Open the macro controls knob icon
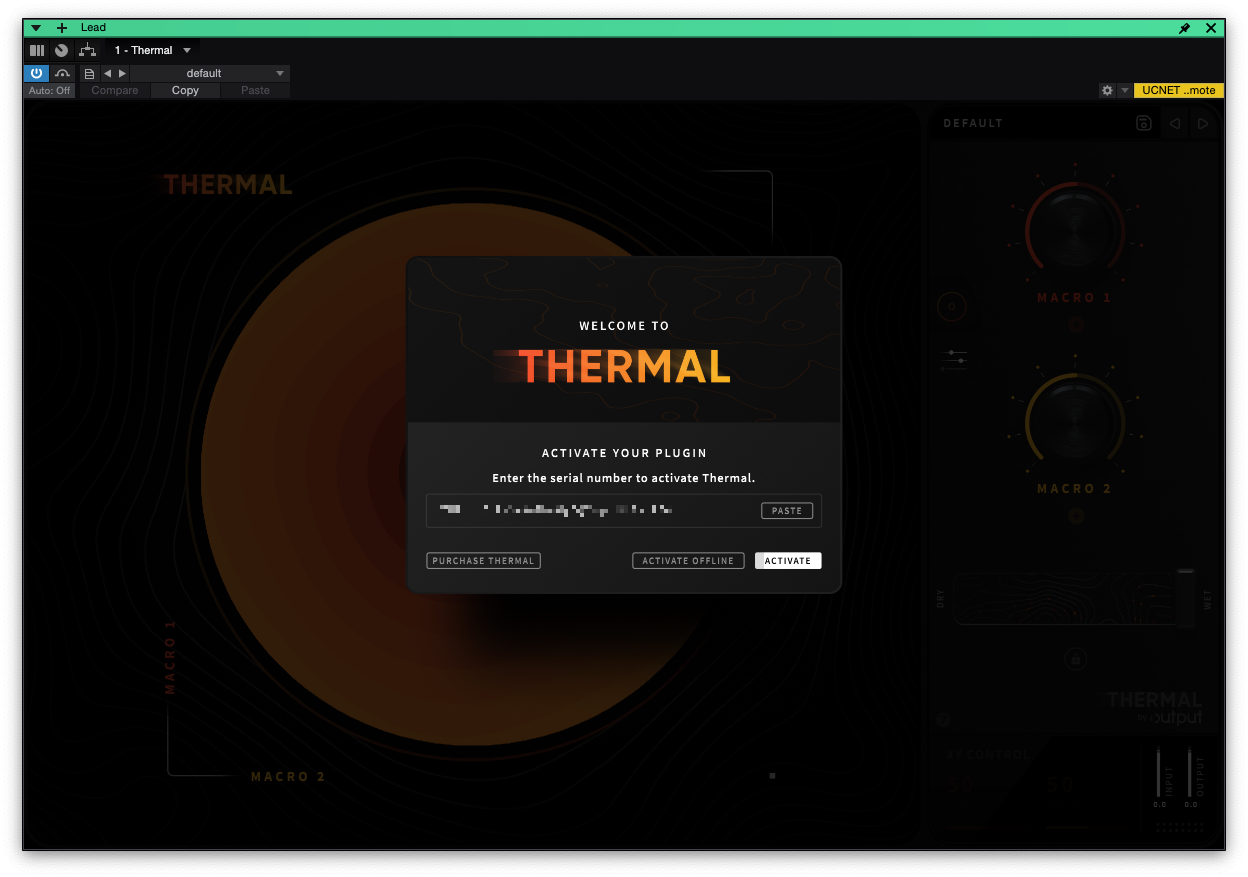This screenshot has height=877, width=1248. (x=62, y=50)
